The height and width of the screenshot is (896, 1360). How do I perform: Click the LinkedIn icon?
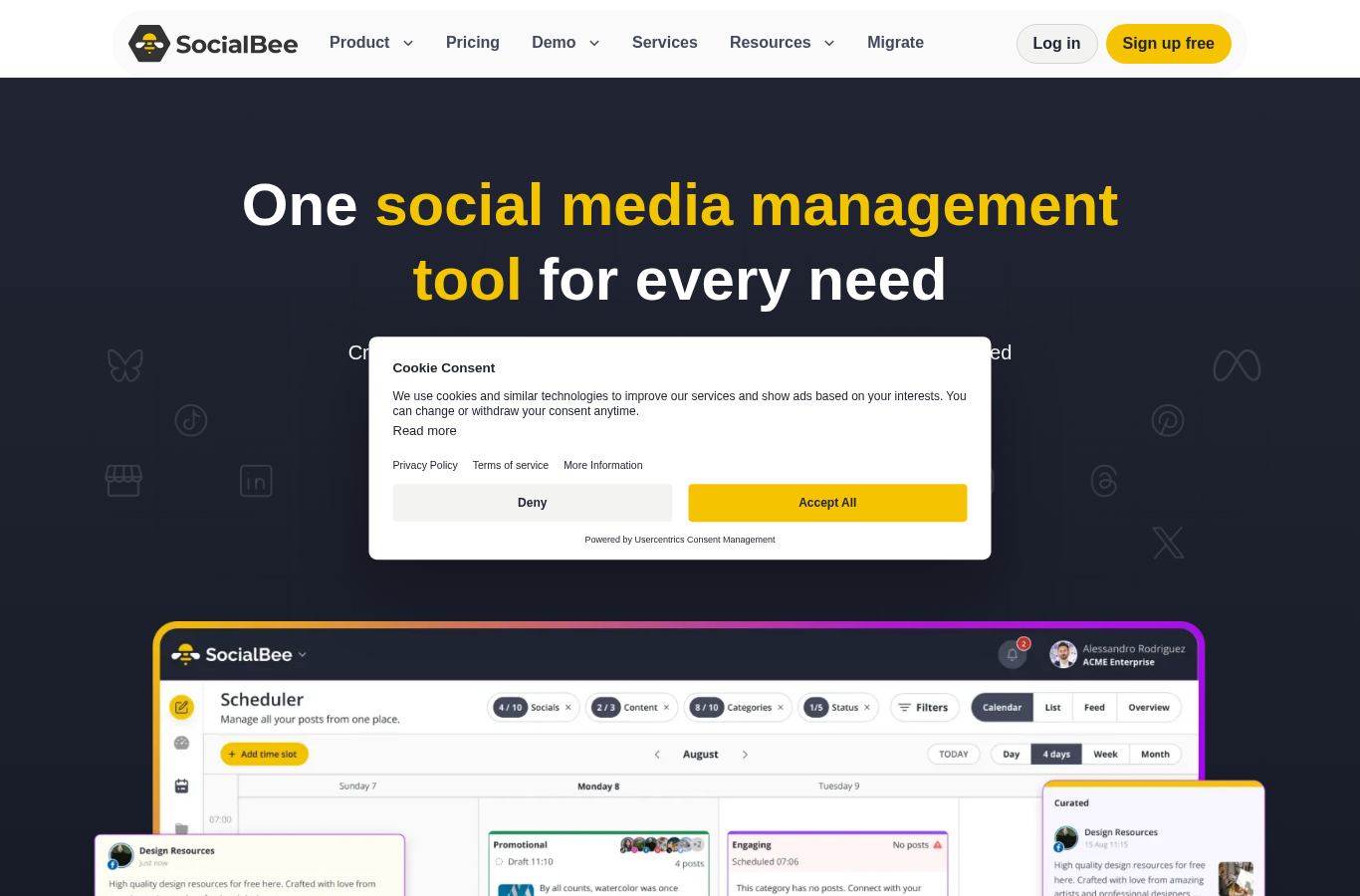pos(256,481)
